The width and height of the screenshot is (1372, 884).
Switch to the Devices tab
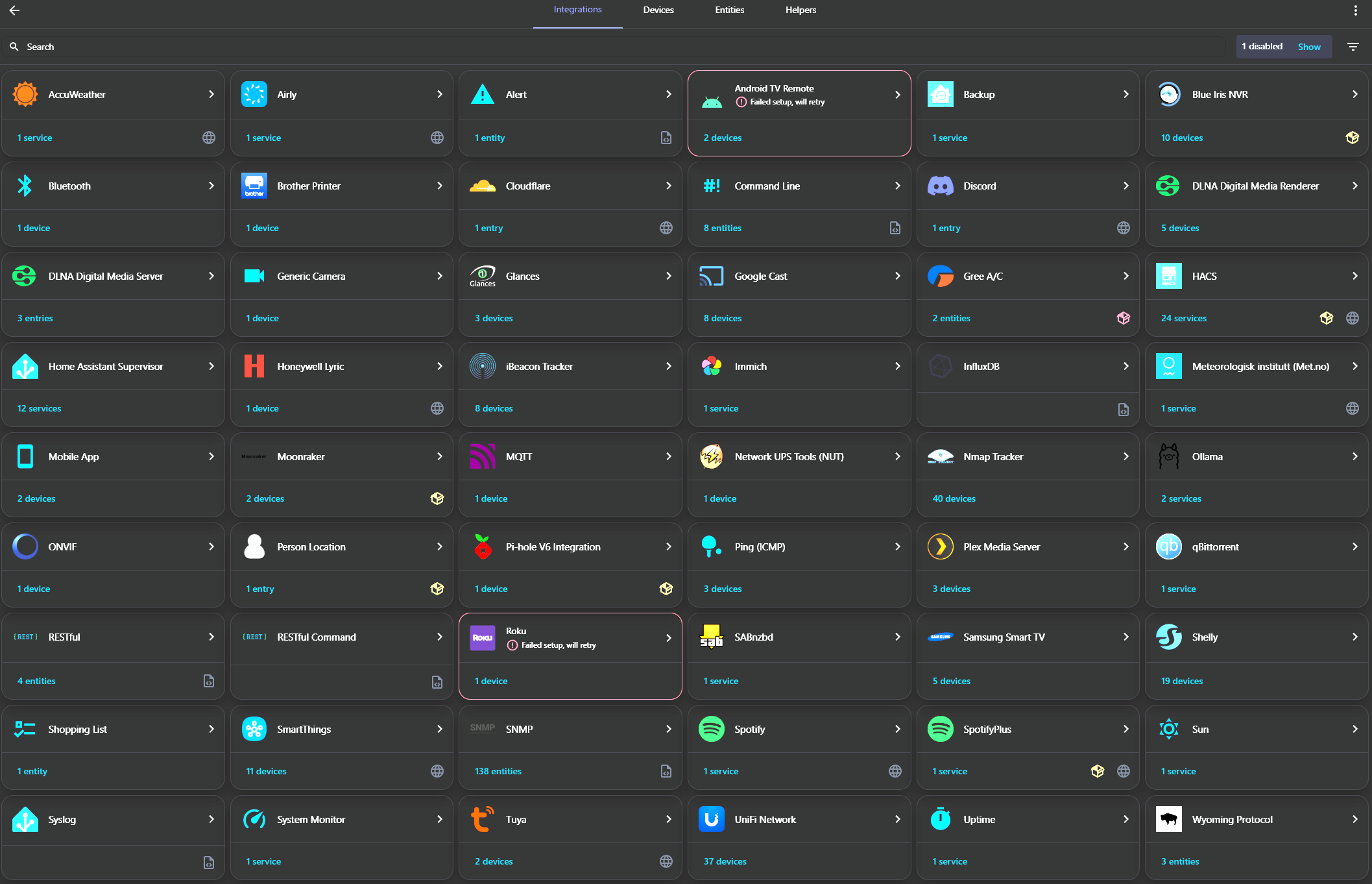658,10
